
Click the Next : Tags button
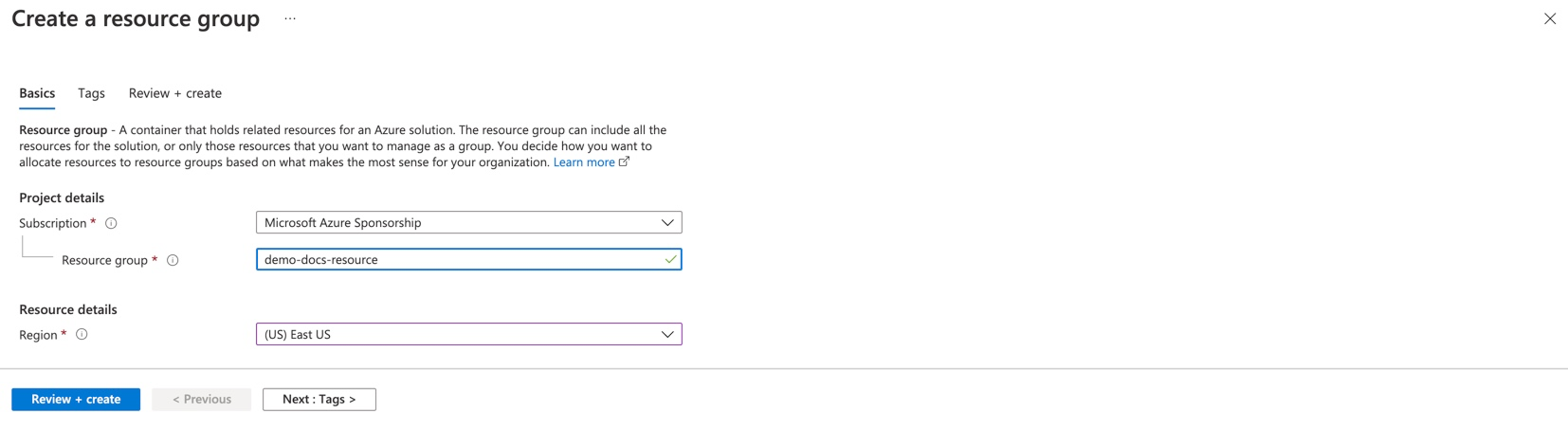coord(319,399)
